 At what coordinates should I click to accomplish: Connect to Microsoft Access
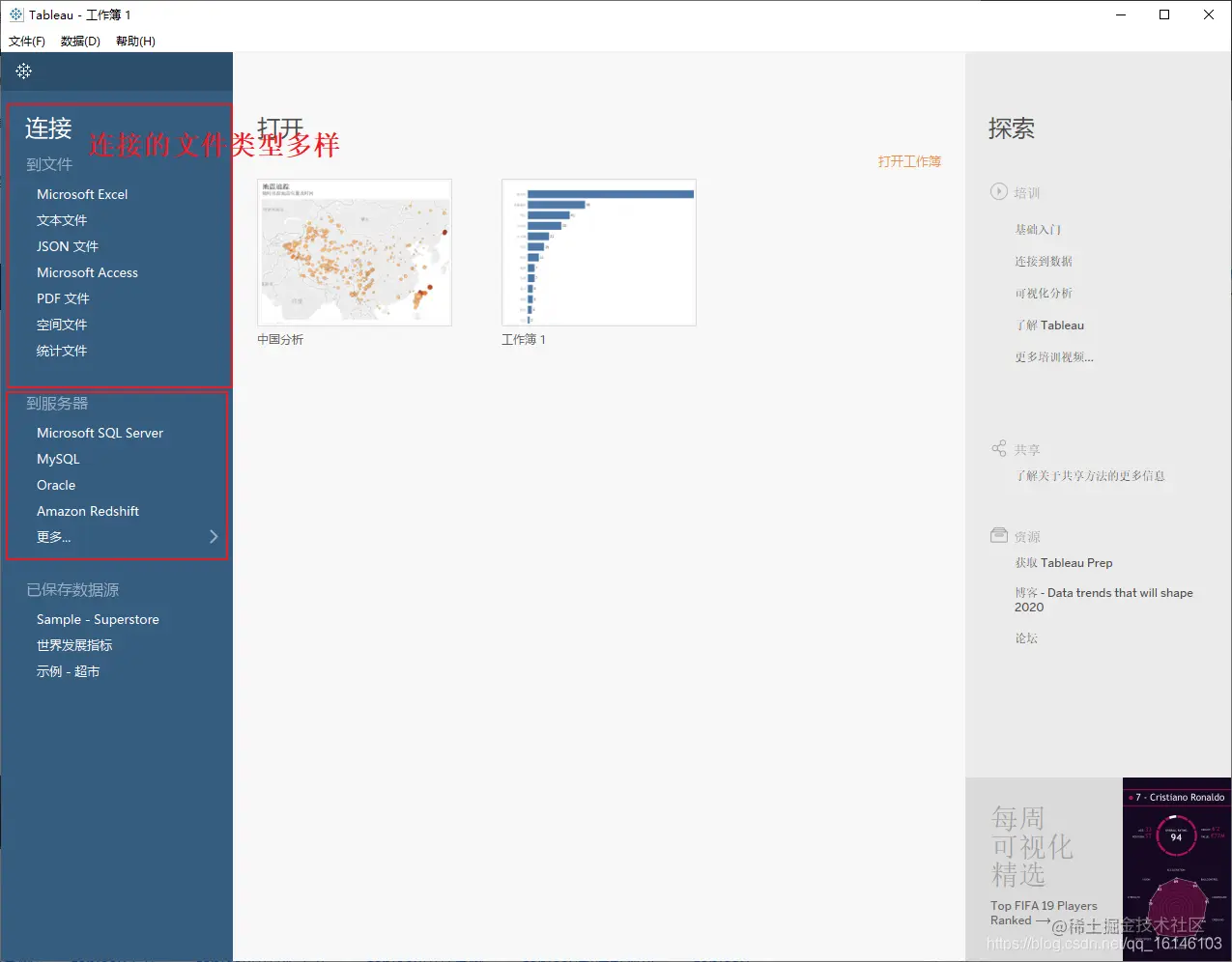coord(87,272)
